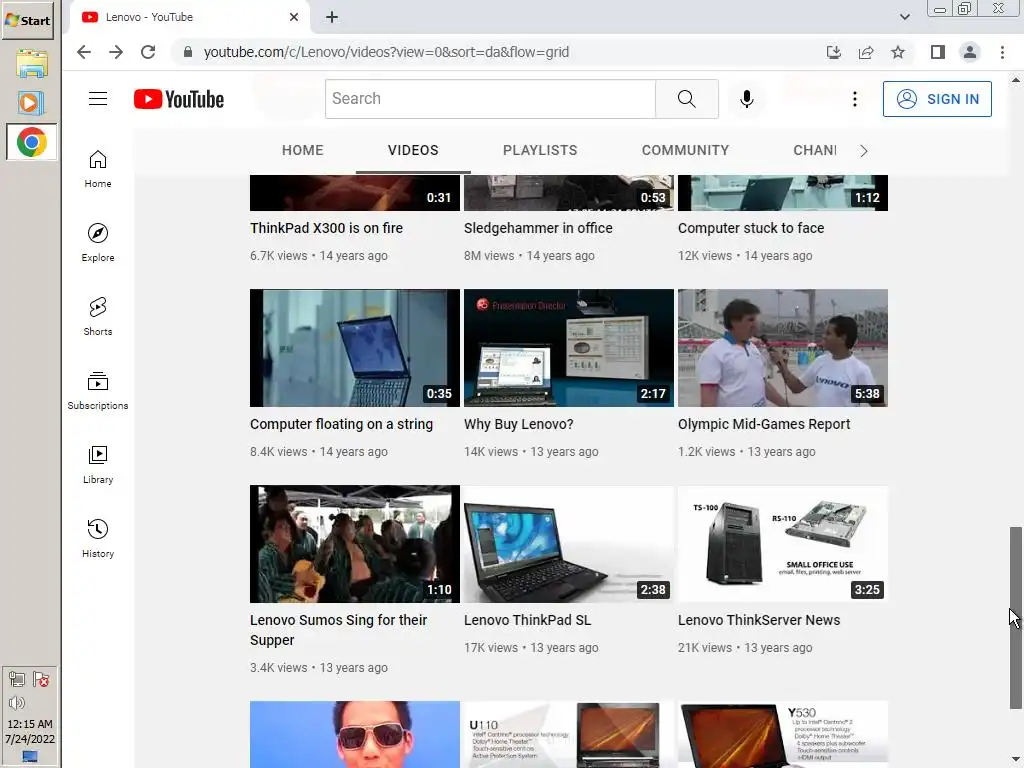Open History in the sidebar
1024x768 pixels.
[x=98, y=538]
